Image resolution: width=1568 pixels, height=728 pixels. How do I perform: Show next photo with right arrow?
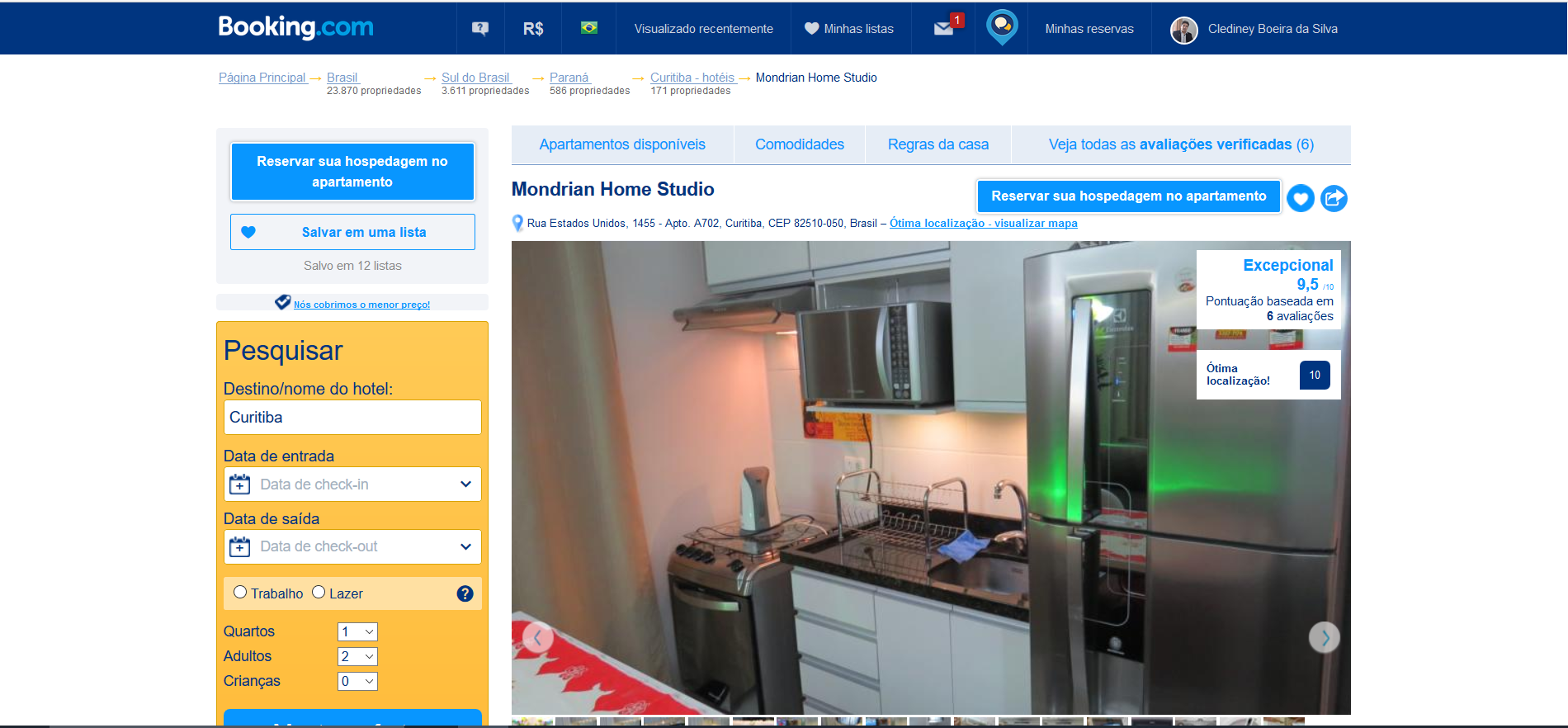pyautogui.click(x=1324, y=637)
